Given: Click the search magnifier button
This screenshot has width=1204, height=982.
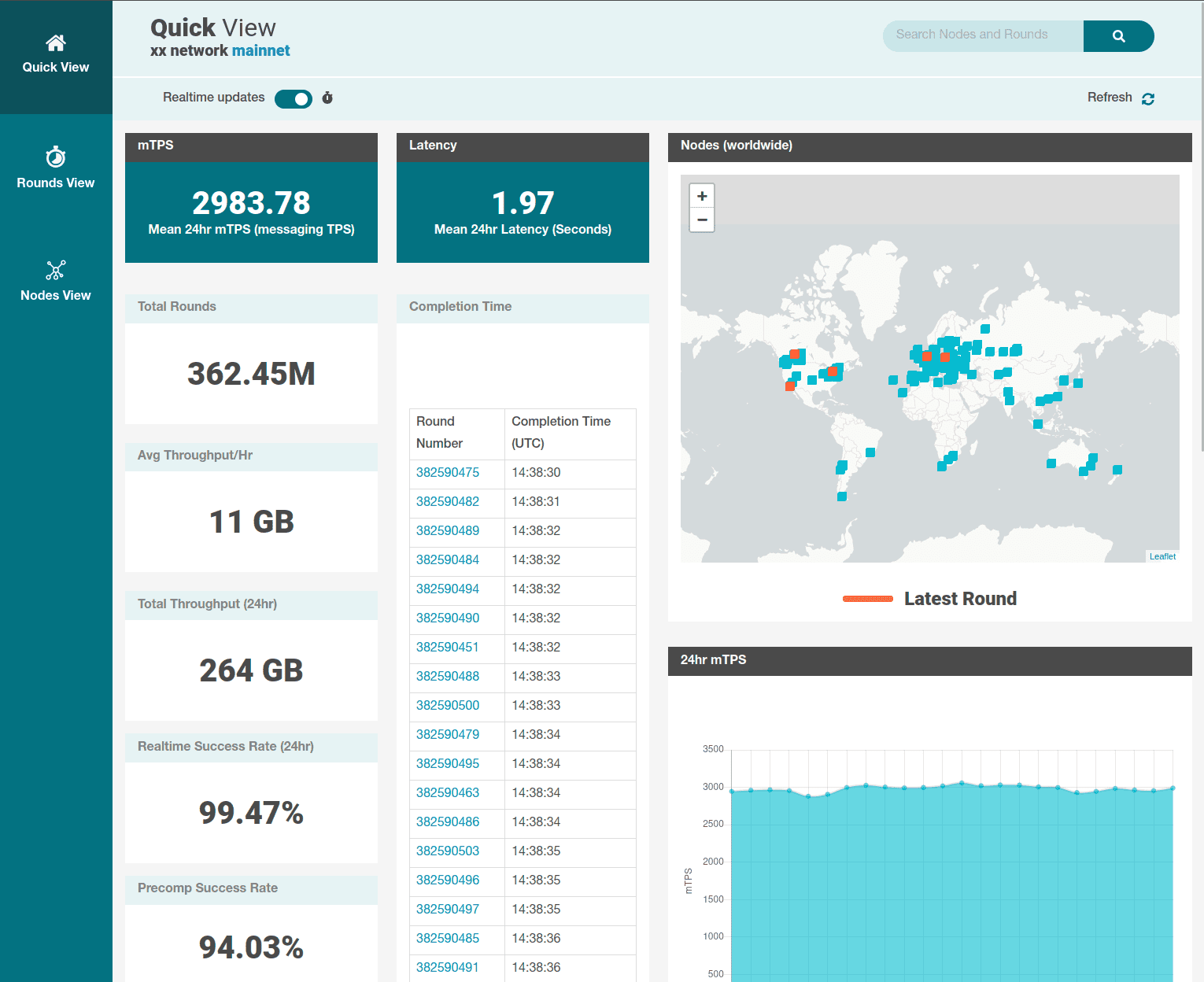Looking at the screenshot, I should pyautogui.click(x=1118, y=36).
